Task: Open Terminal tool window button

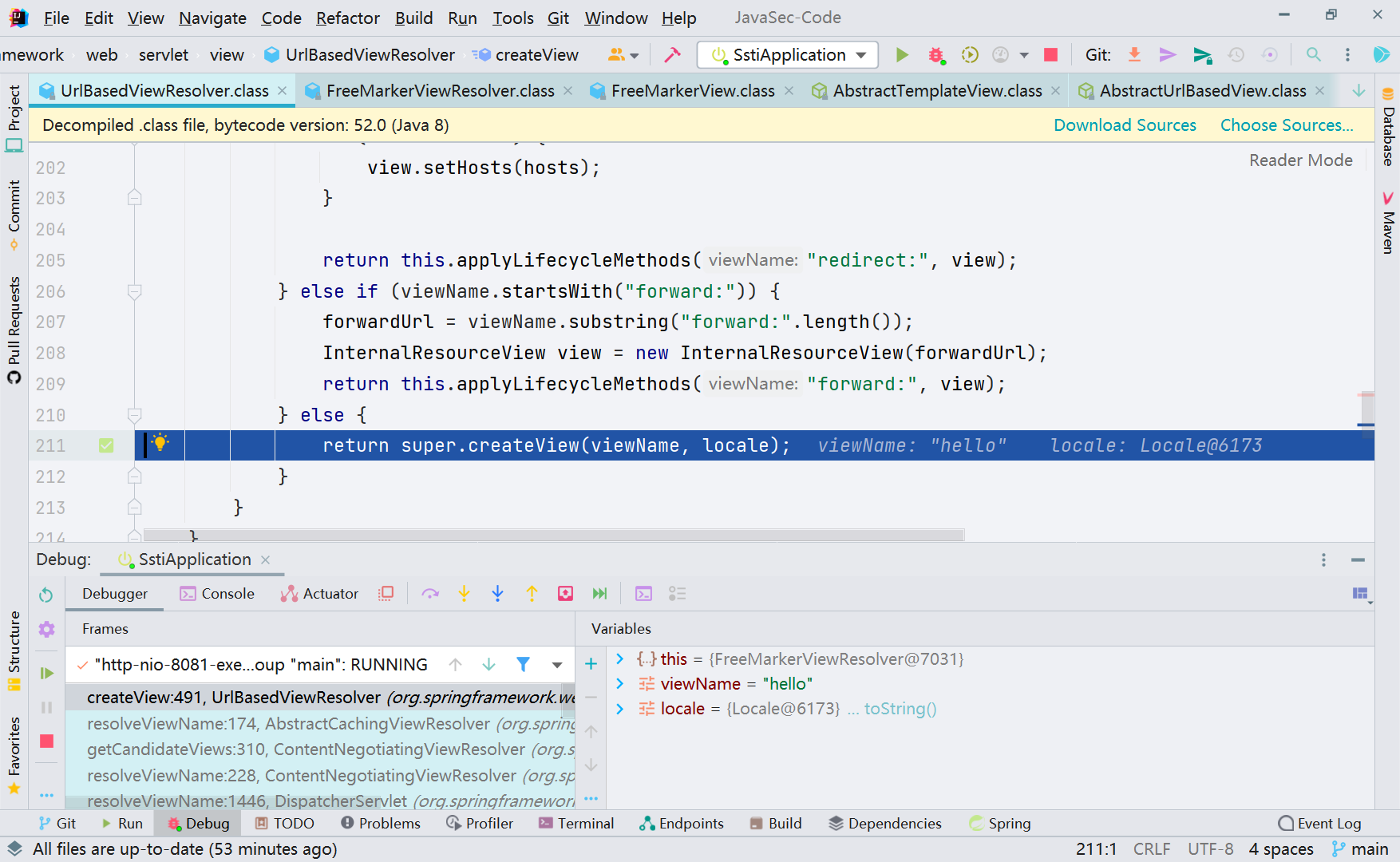Action: pyautogui.click(x=576, y=824)
